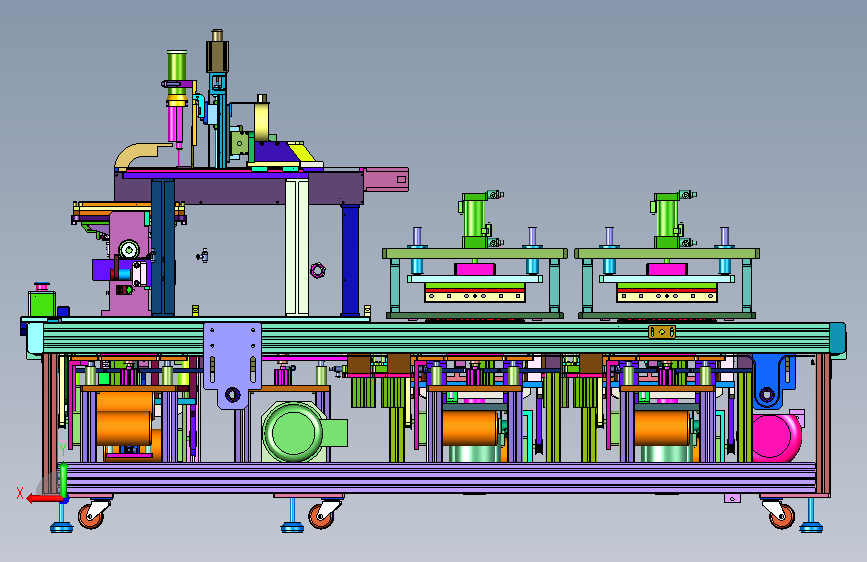Click the red X axis arrow of the triad
Image resolution: width=867 pixels, height=562 pixels.
point(44,499)
